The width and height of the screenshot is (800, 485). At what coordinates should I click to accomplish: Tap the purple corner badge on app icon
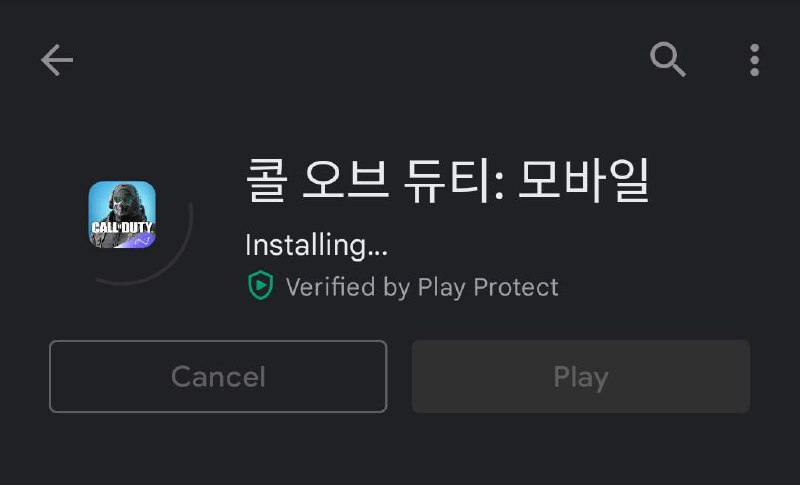pyautogui.click(x=144, y=240)
